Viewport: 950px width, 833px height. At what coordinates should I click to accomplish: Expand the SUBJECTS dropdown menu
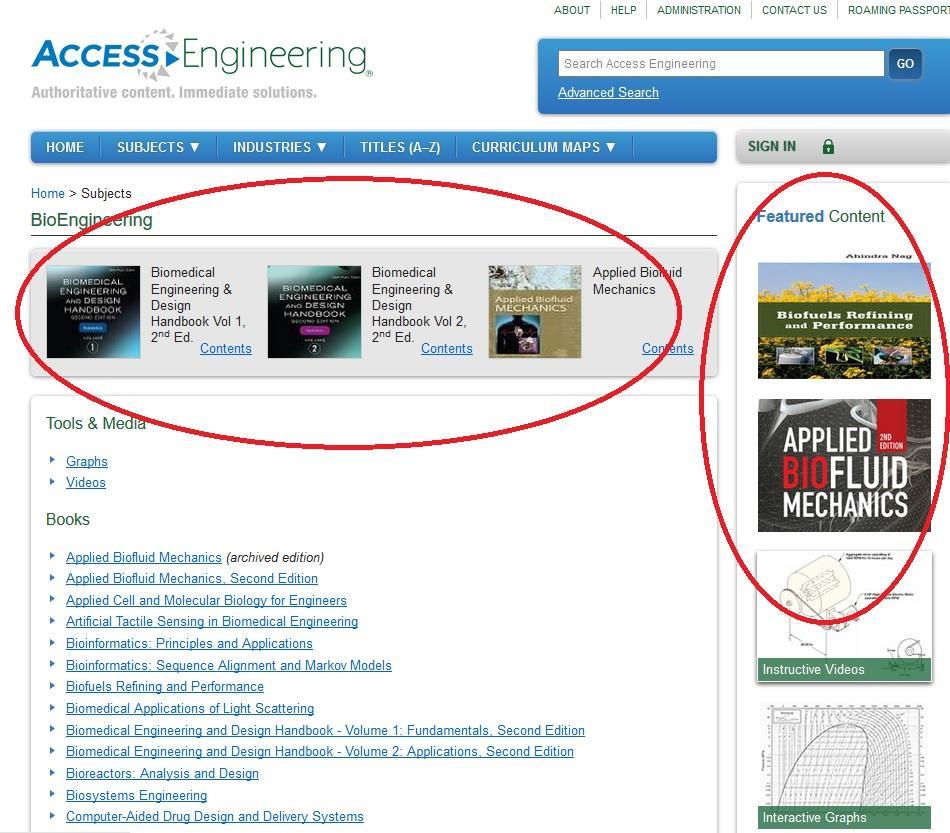(158, 147)
